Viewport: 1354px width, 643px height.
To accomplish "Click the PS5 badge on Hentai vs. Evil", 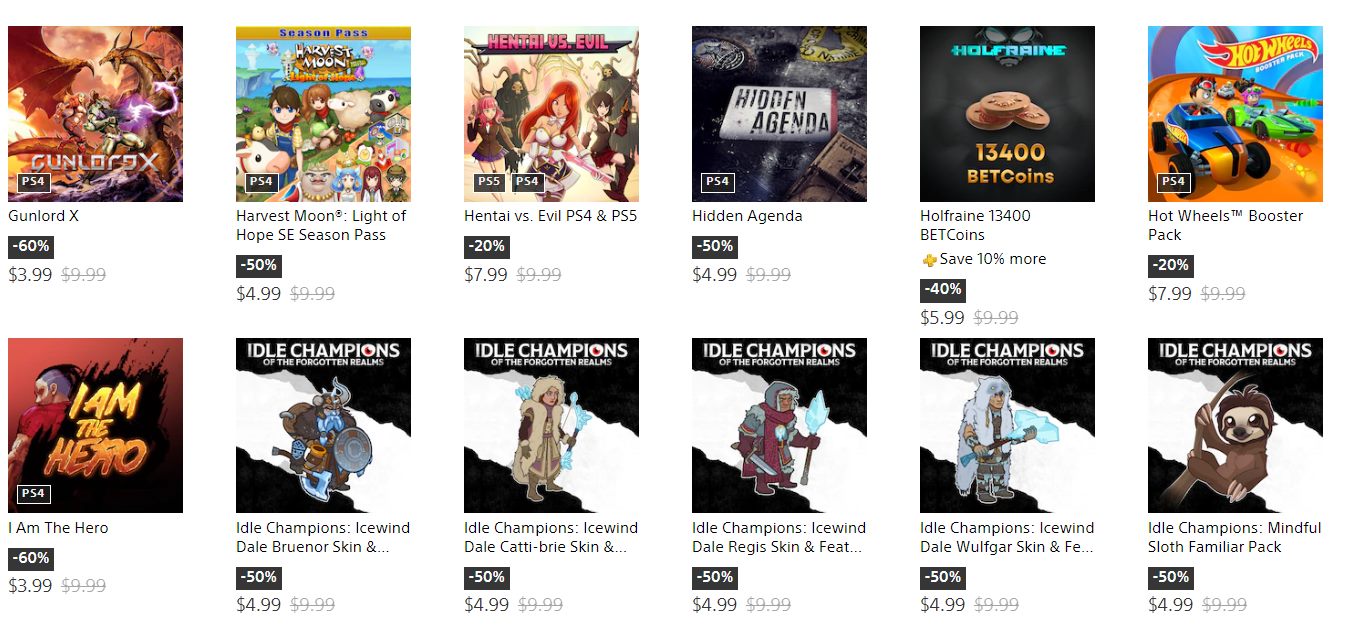I will click(489, 182).
